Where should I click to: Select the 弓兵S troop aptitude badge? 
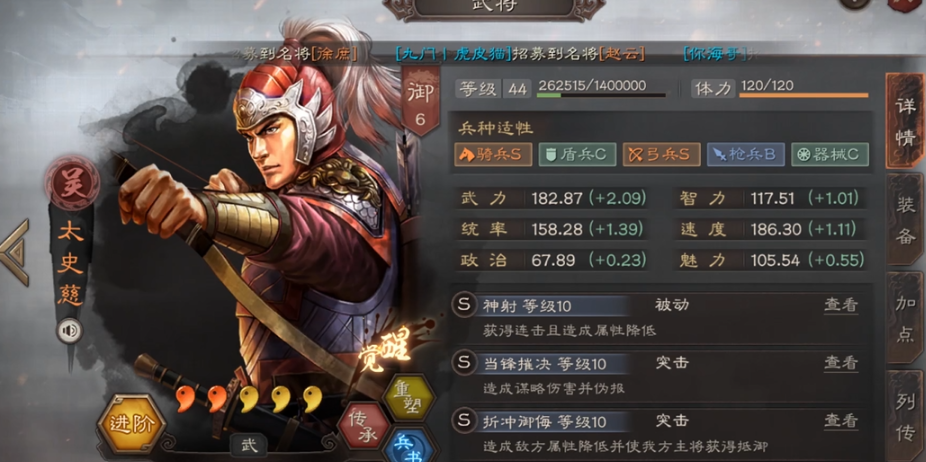tap(661, 154)
